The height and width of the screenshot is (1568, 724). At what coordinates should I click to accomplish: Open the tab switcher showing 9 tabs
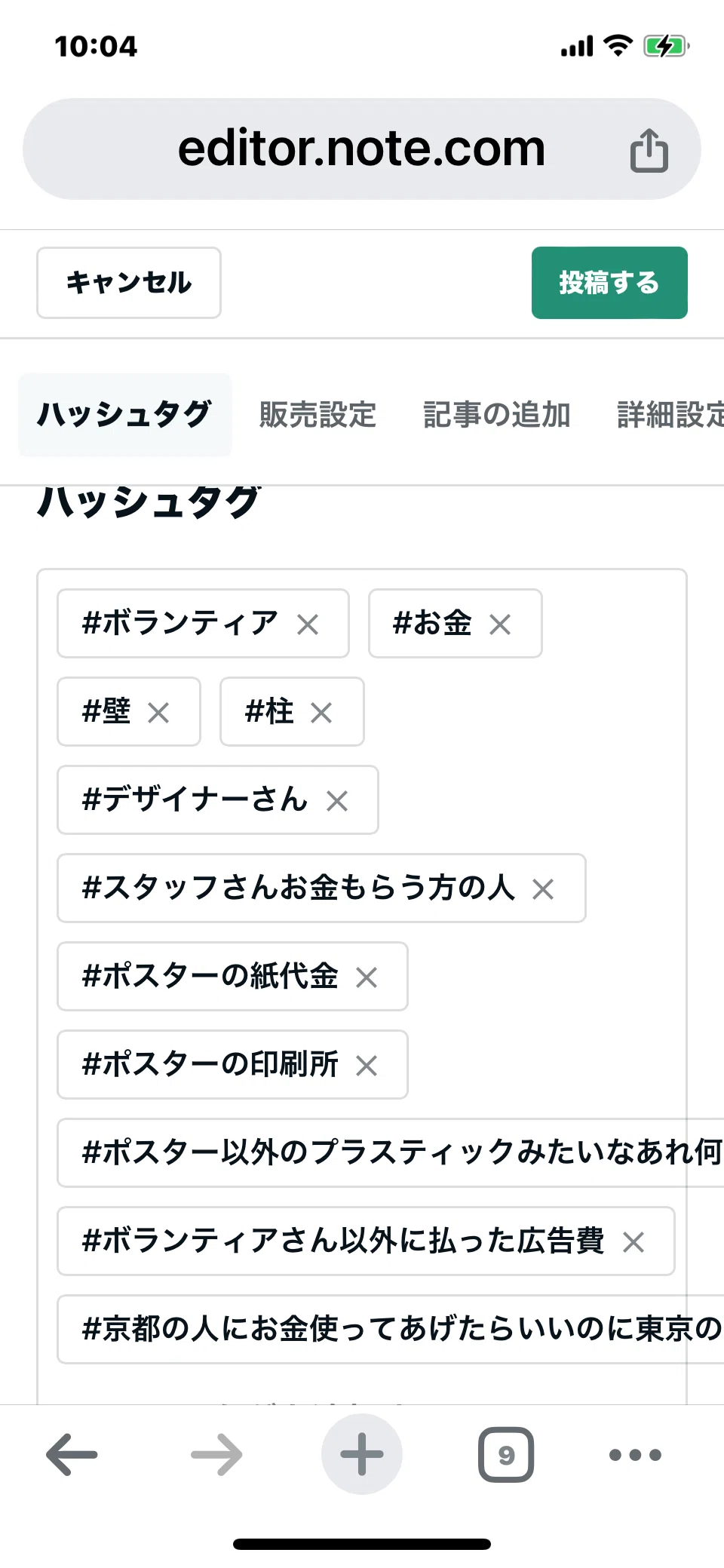pos(506,1454)
